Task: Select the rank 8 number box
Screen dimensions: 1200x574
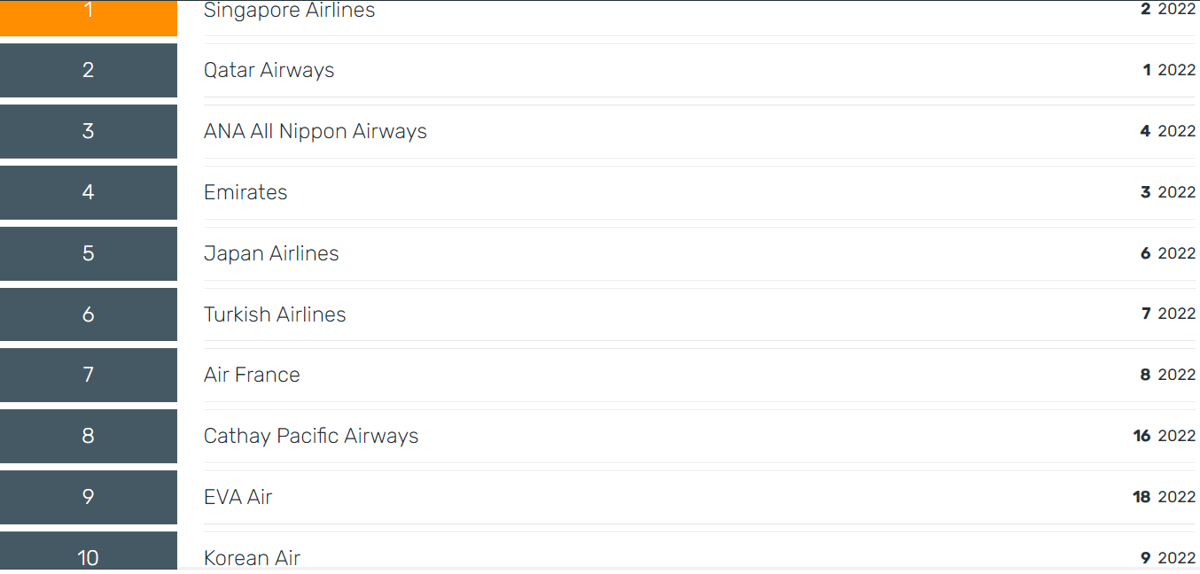Action: (88, 436)
